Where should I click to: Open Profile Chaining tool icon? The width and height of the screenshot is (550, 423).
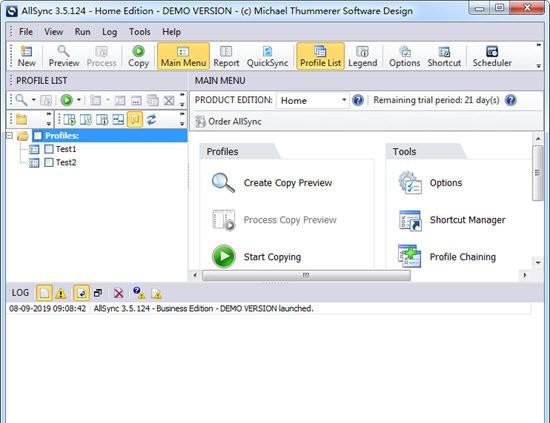(410, 256)
